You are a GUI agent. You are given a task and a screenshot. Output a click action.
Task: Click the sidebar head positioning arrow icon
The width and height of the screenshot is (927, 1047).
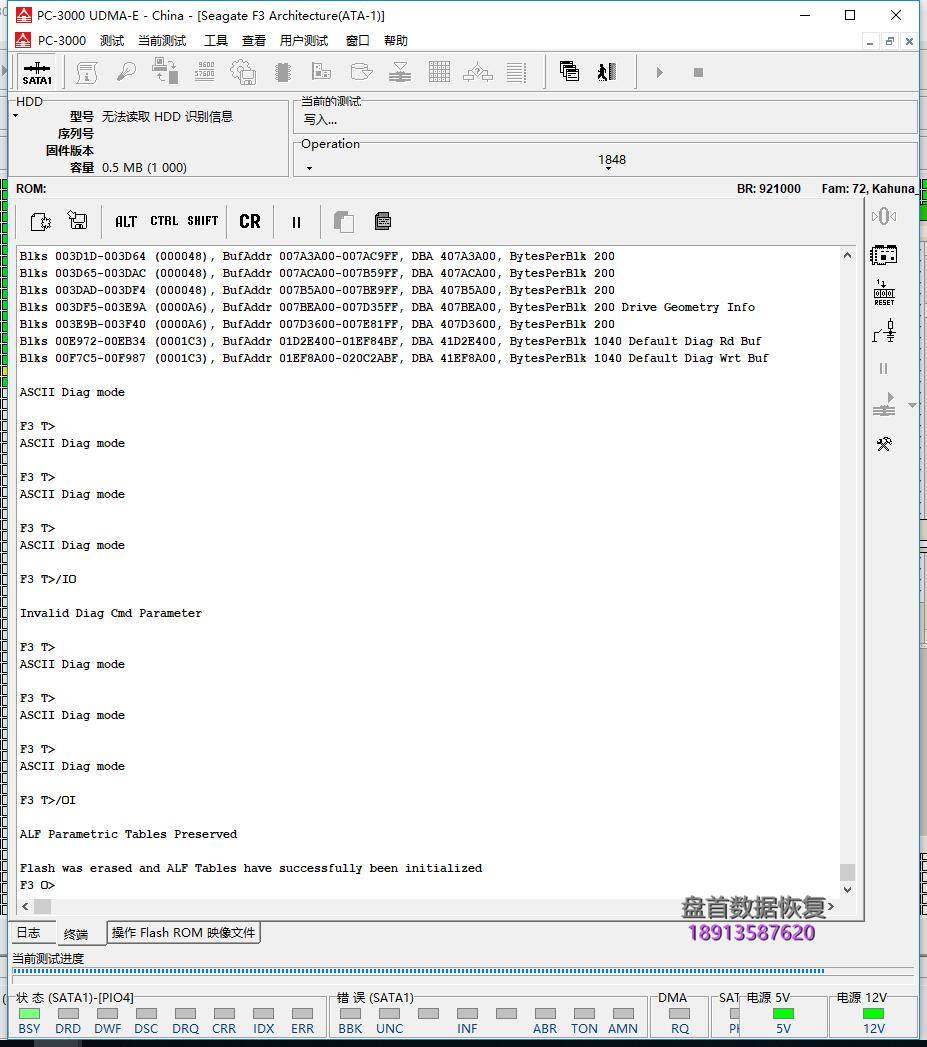(884, 405)
